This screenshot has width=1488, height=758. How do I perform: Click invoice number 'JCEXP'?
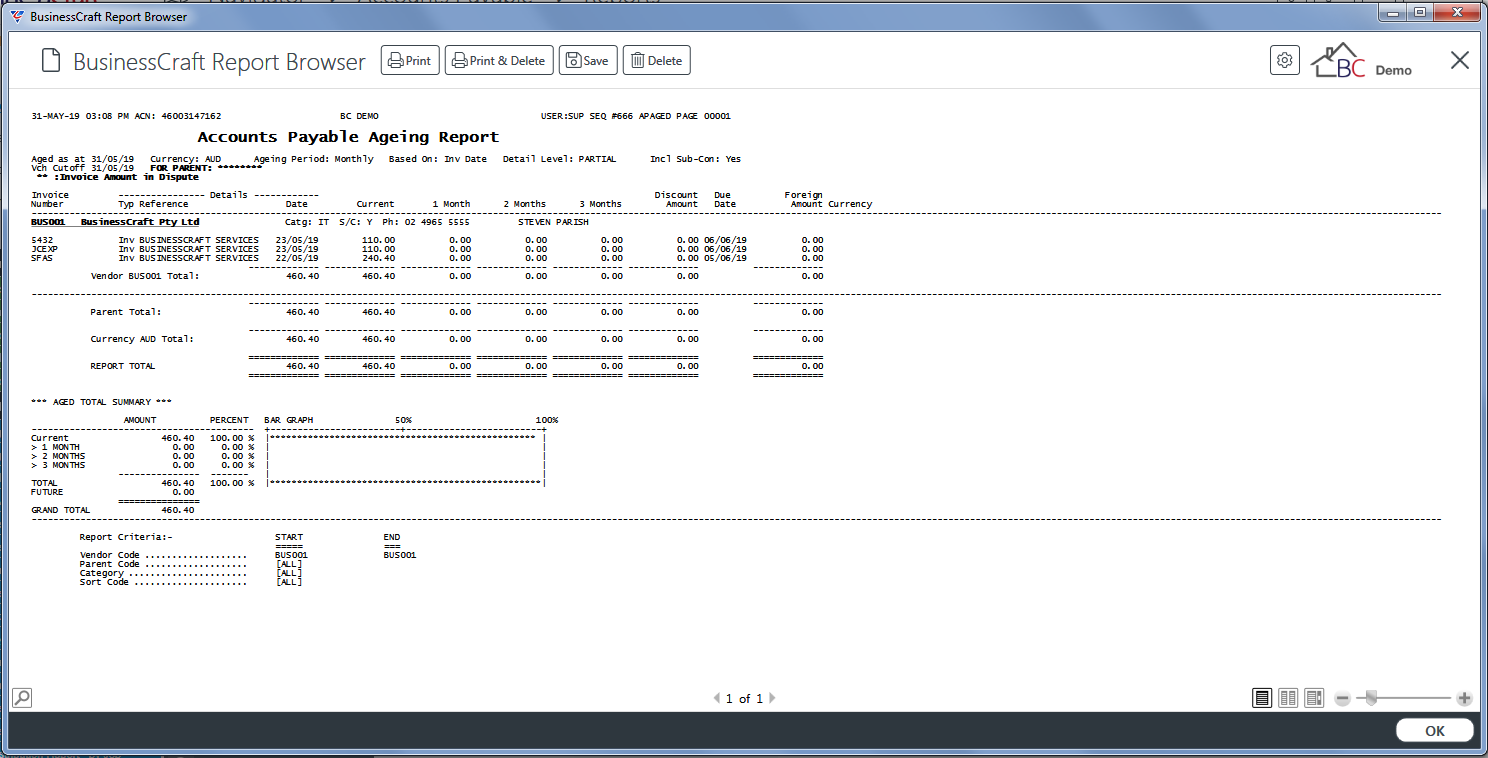coord(45,249)
